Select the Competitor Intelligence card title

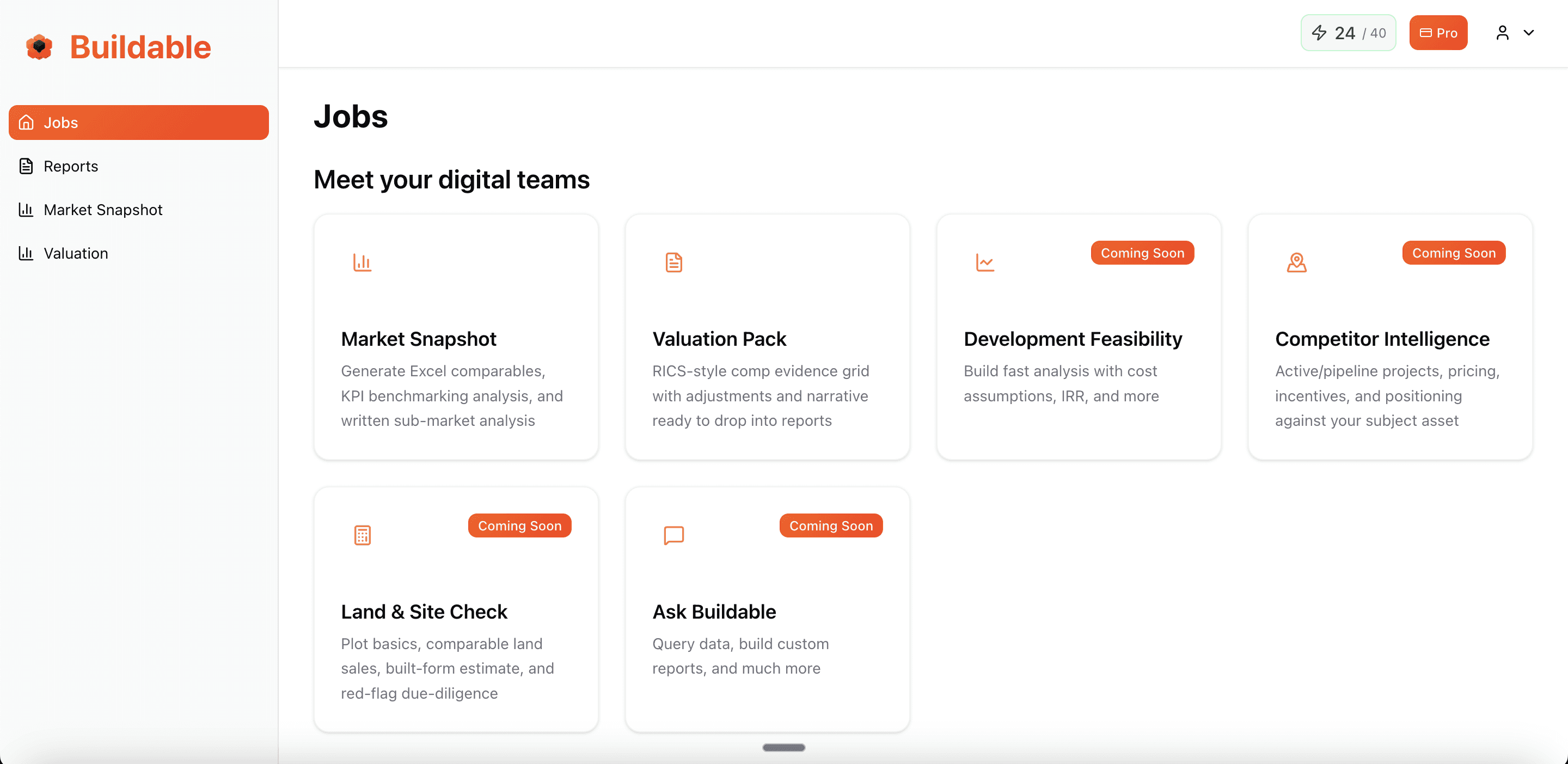click(x=1382, y=339)
